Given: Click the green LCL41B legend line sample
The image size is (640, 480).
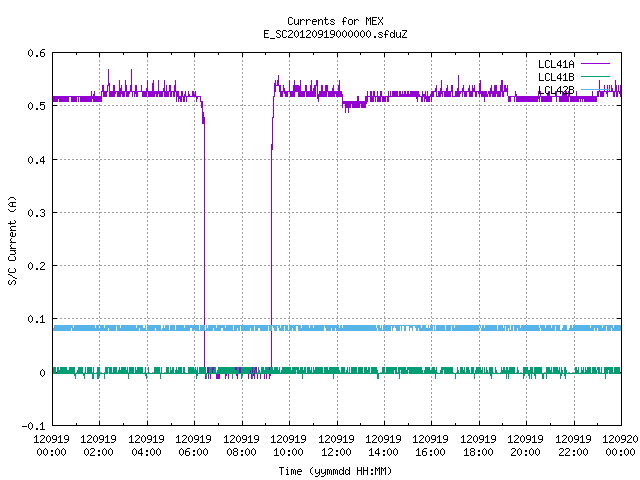Looking at the screenshot, I should 595,76.
